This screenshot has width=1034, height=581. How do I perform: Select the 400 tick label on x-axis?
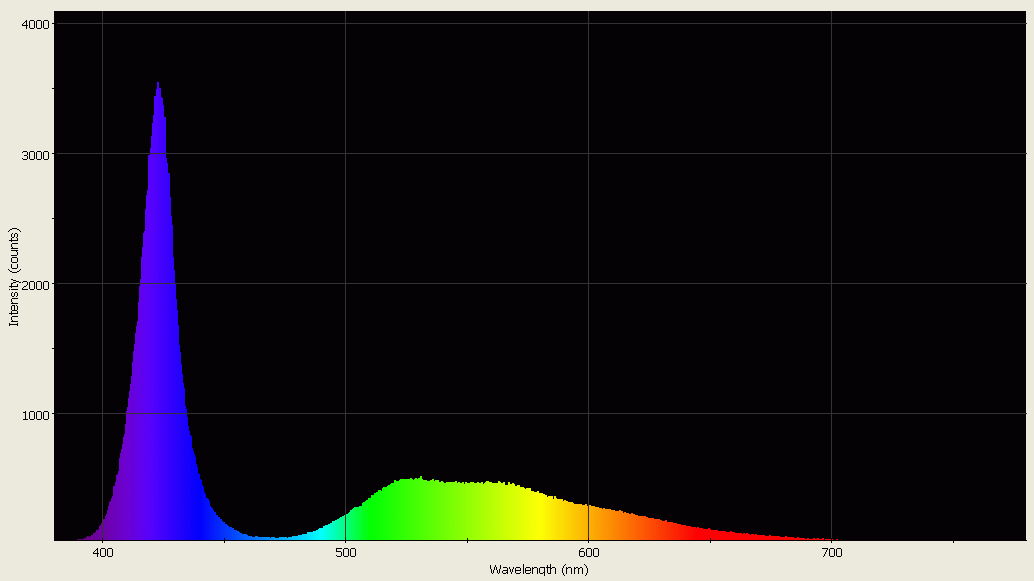[x=103, y=551]
